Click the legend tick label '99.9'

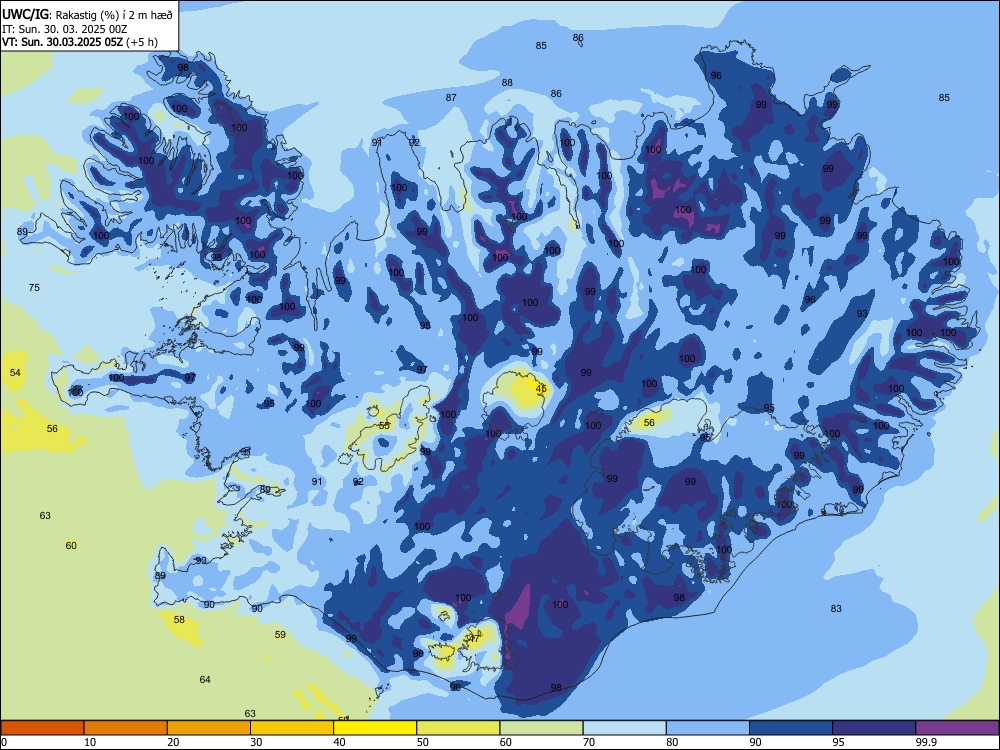point(926,742)
